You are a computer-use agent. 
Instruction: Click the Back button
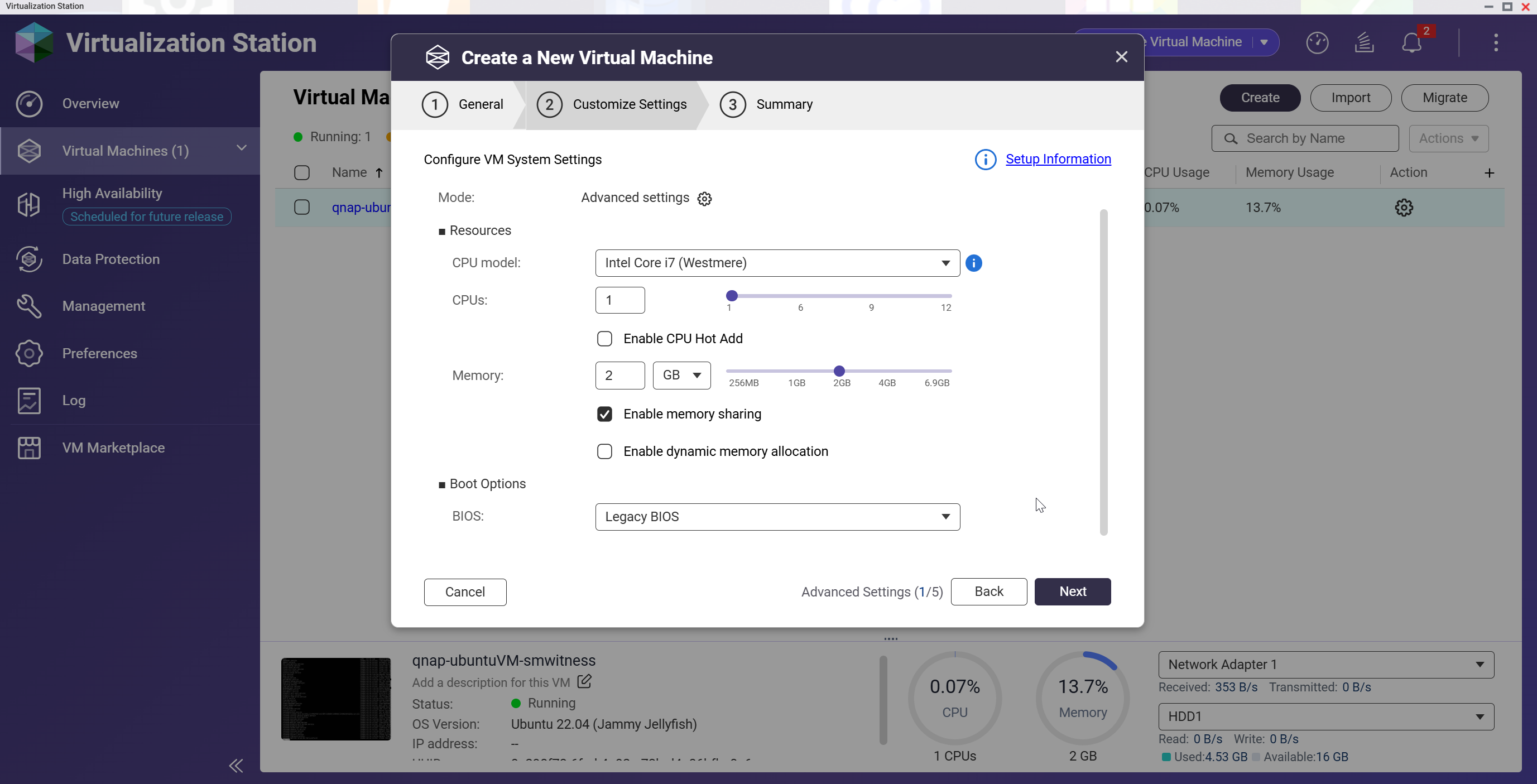(988, 591)
